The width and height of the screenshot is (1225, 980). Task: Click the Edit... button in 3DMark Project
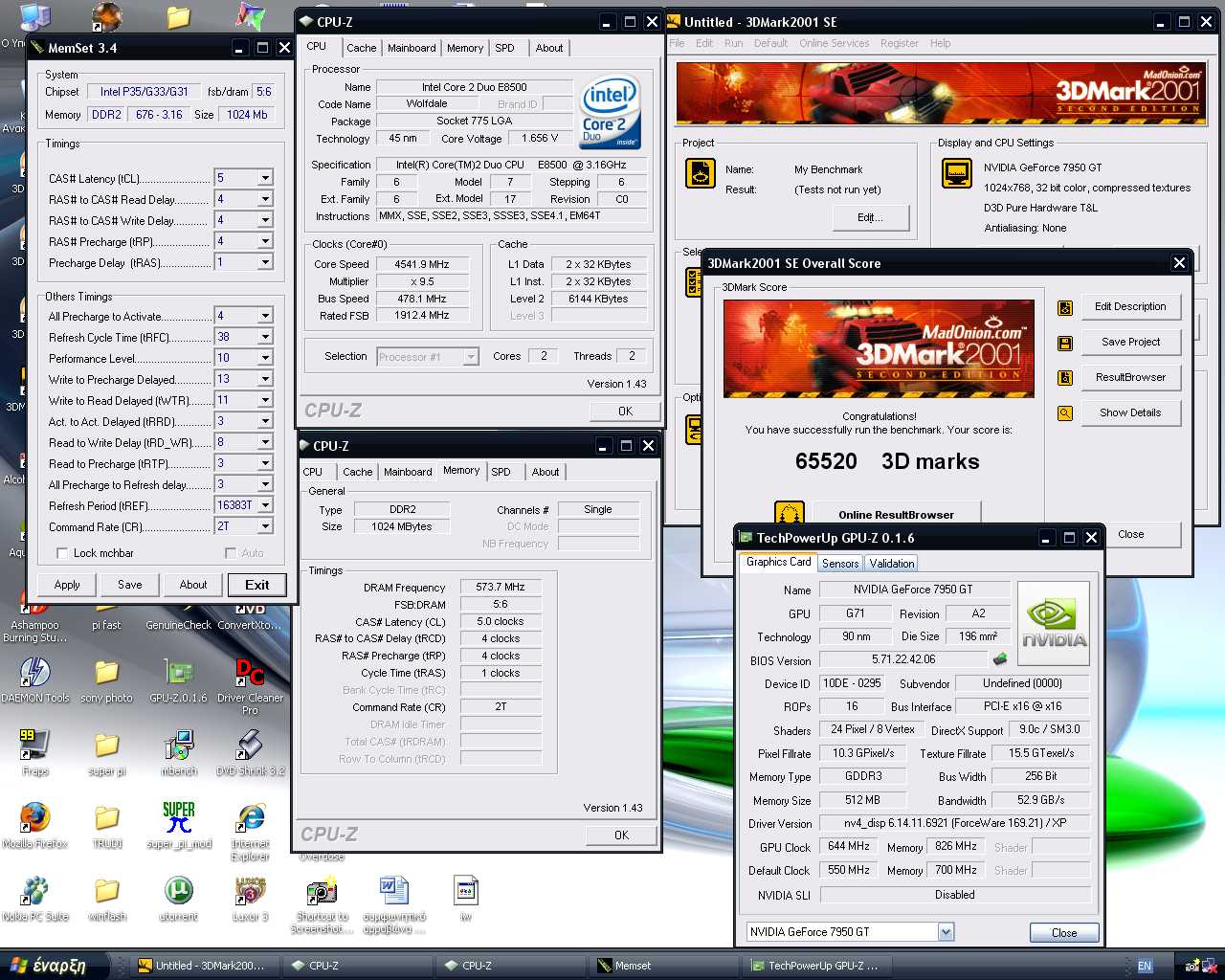tap(870, 217)
